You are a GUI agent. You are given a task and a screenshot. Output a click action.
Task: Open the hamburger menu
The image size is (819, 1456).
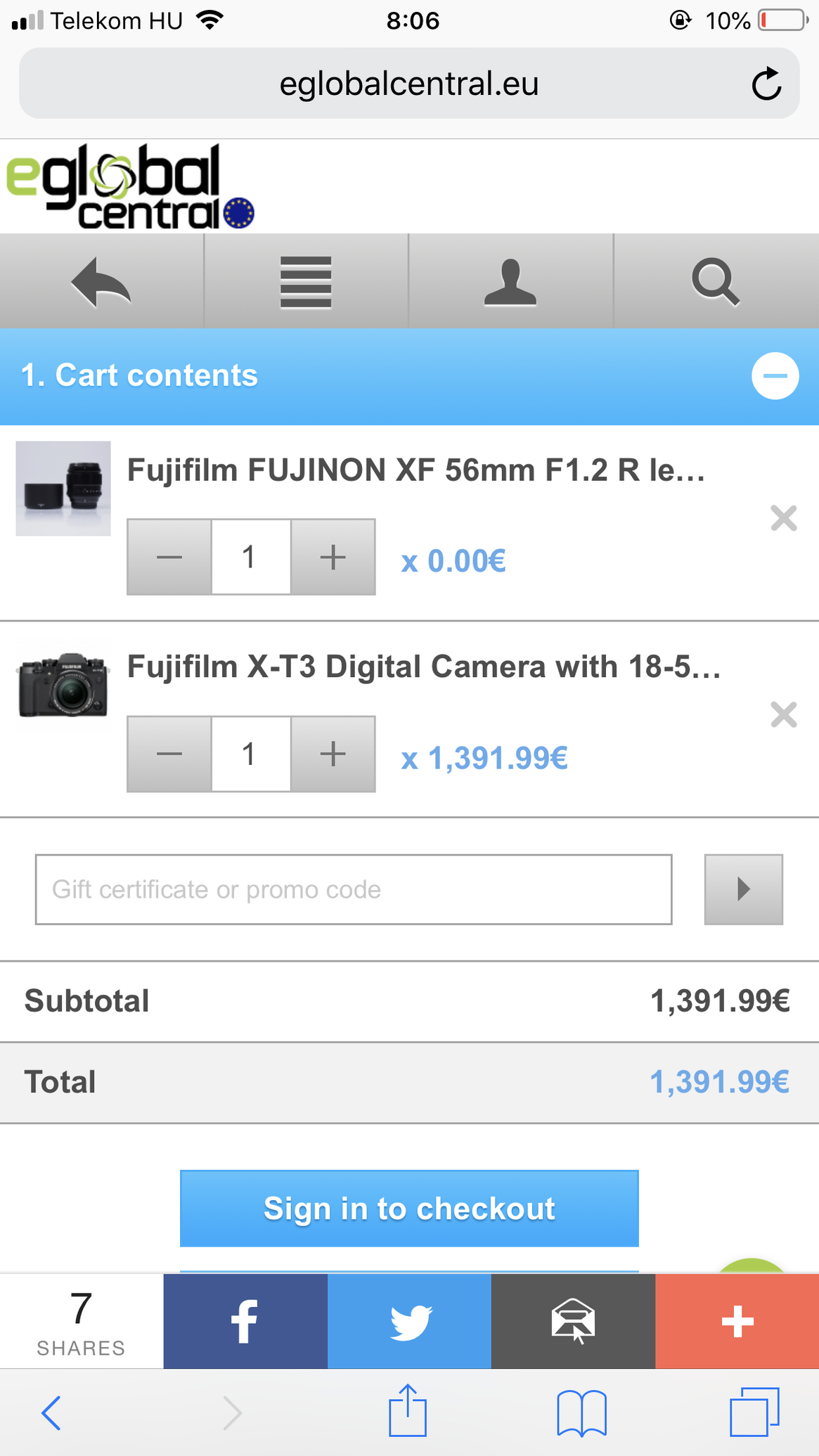pyautogui.click(x=306, y=282)
